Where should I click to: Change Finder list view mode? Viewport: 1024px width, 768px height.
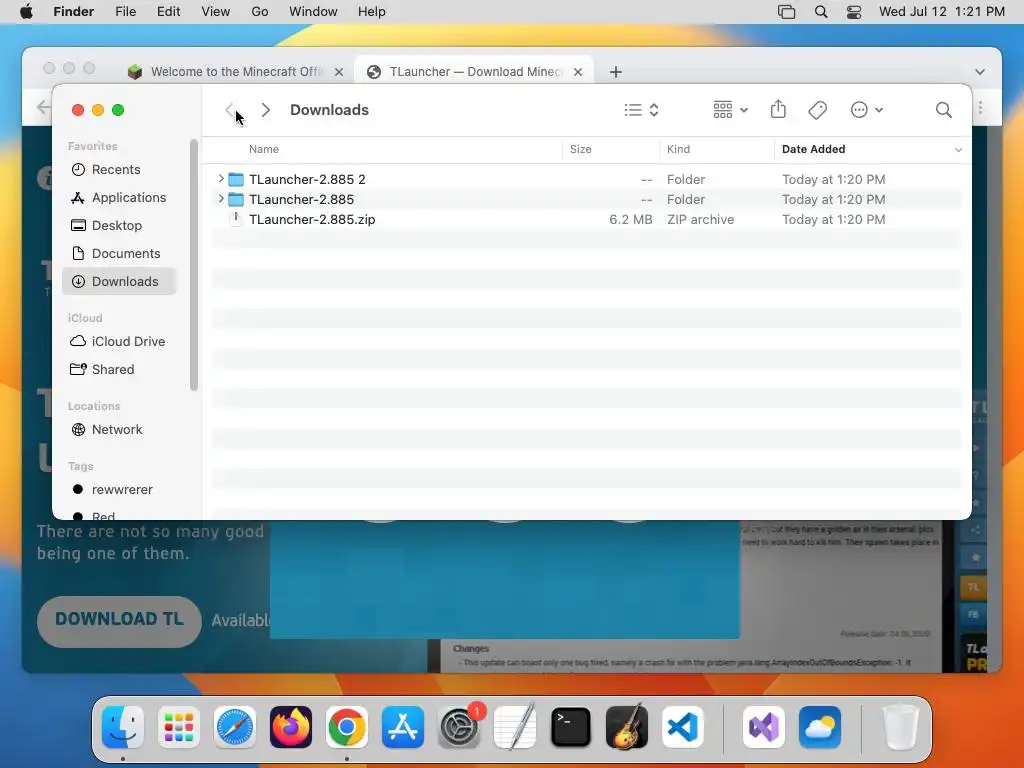coord(641,110)
